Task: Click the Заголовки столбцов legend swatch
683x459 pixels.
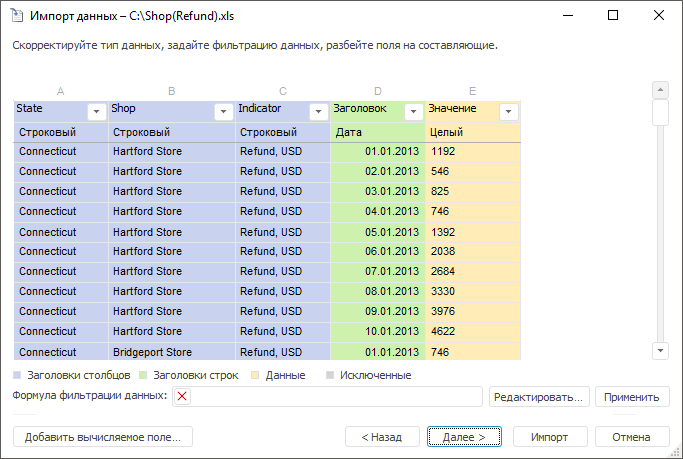Action: tap(17, 376)
